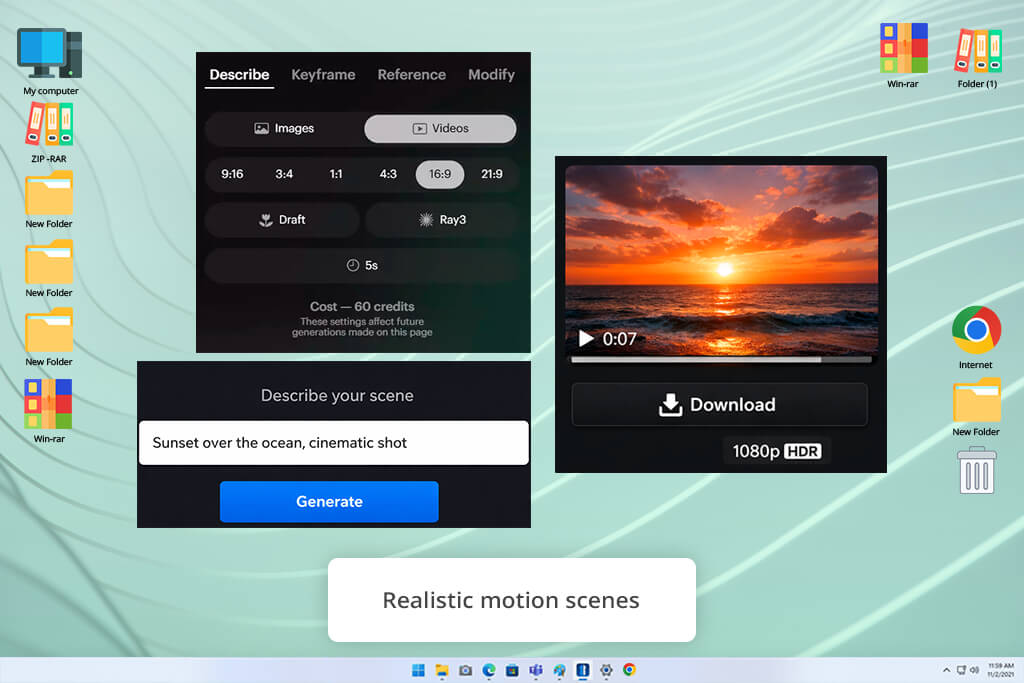Open My computer desktop icon
The image size is (1024, 683).
50,62
